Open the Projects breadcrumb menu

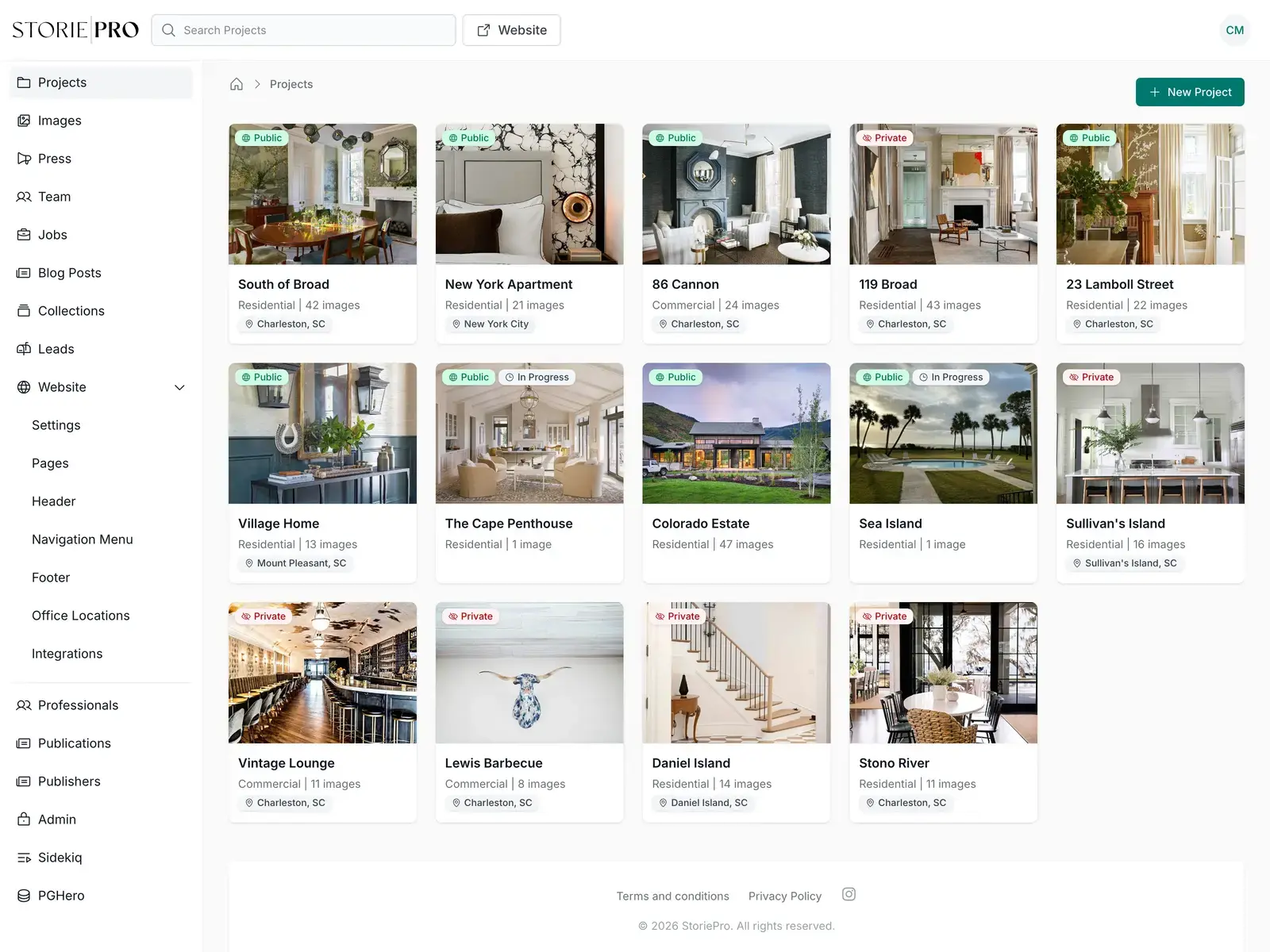pyautogui.click(x=291, y=84)
